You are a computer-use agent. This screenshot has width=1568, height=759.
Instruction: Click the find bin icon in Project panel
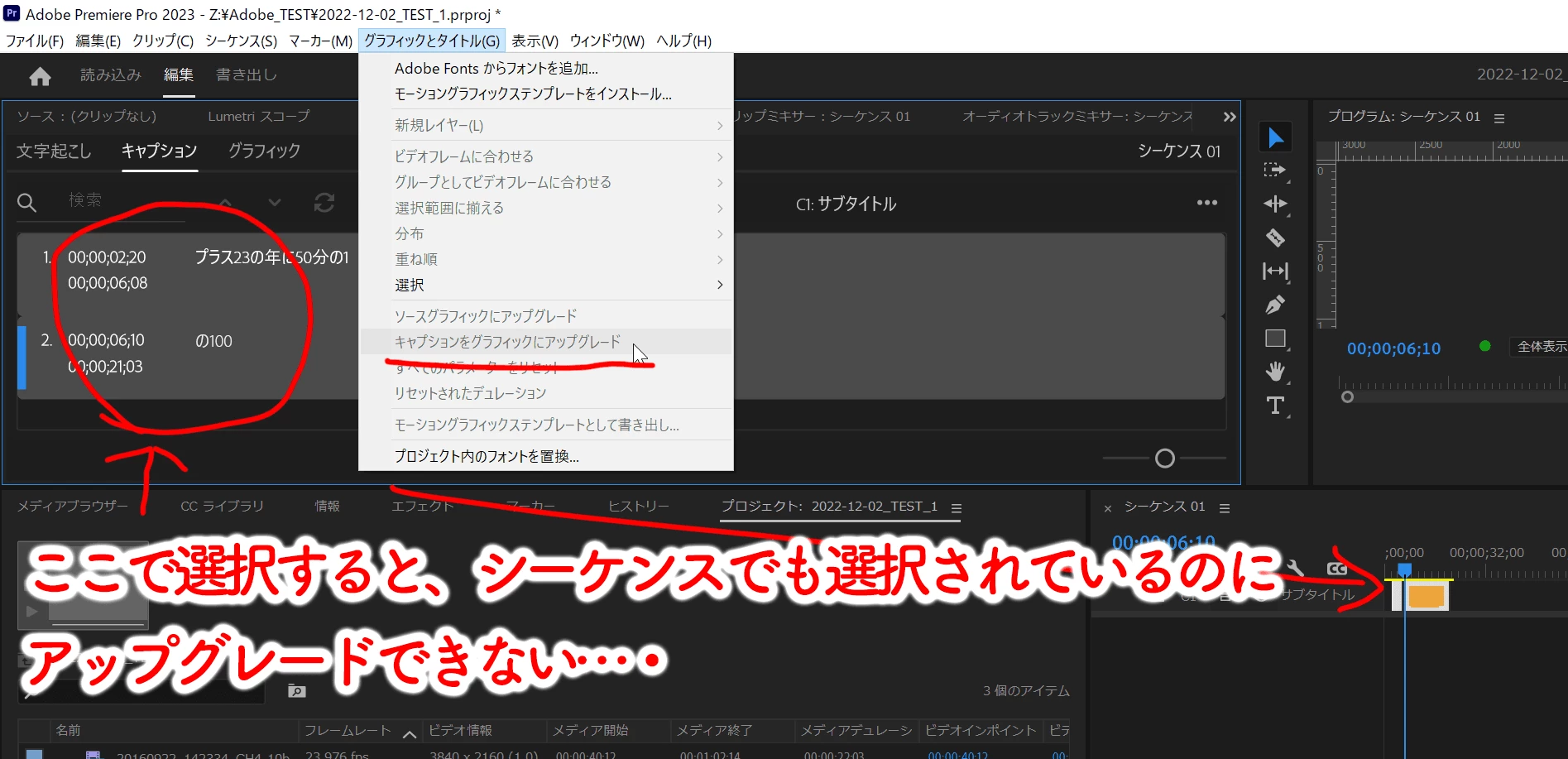click(296, 690)
